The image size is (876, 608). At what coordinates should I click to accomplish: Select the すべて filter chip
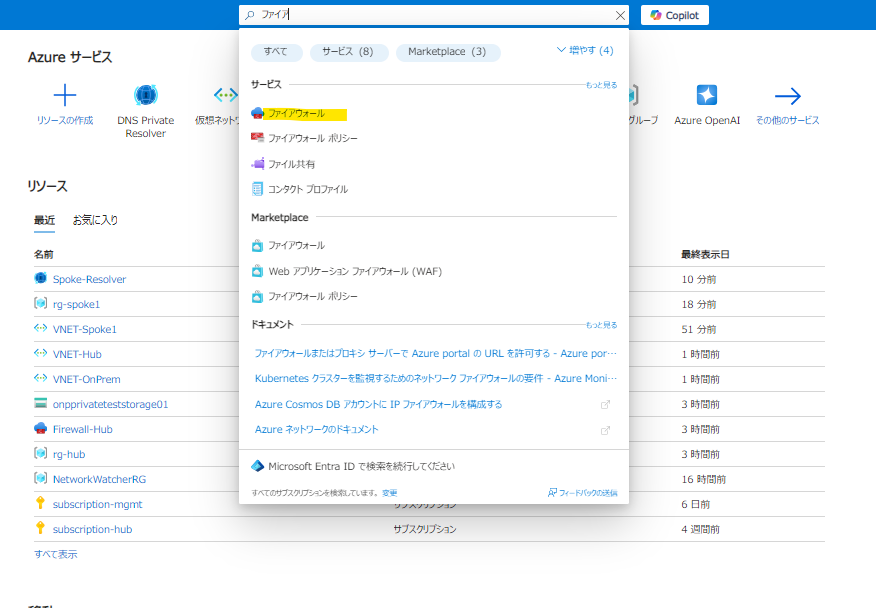pyautogui.click(x=277, y=52)
